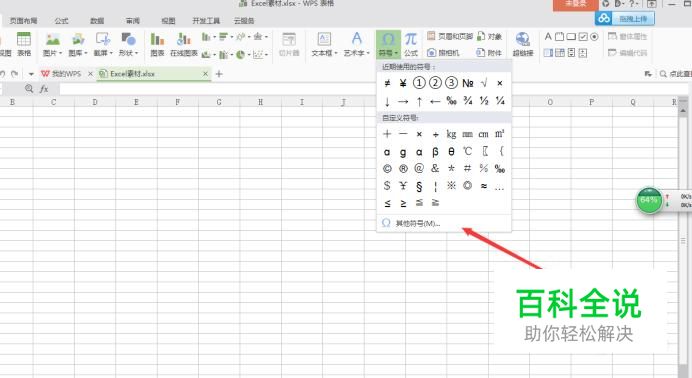Switch to the 云服务 ribbon tab

[244, 21]
